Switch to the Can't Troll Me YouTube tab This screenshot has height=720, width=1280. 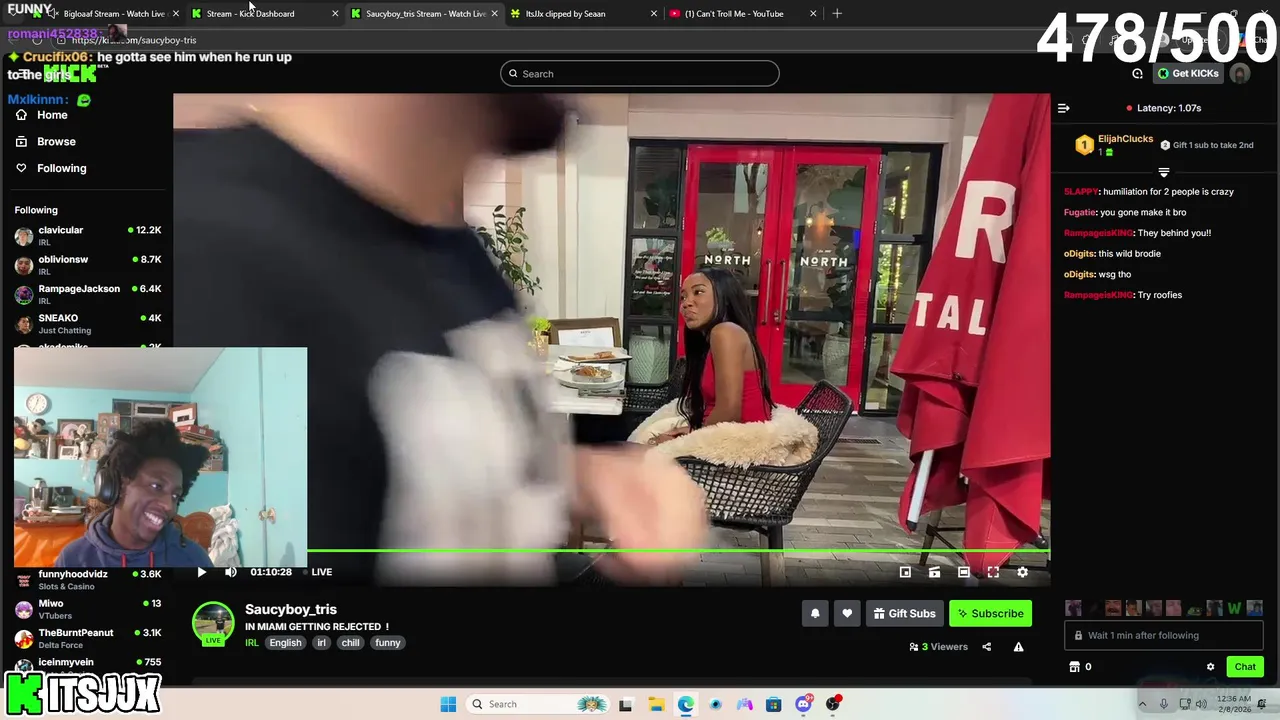(744, 14)
